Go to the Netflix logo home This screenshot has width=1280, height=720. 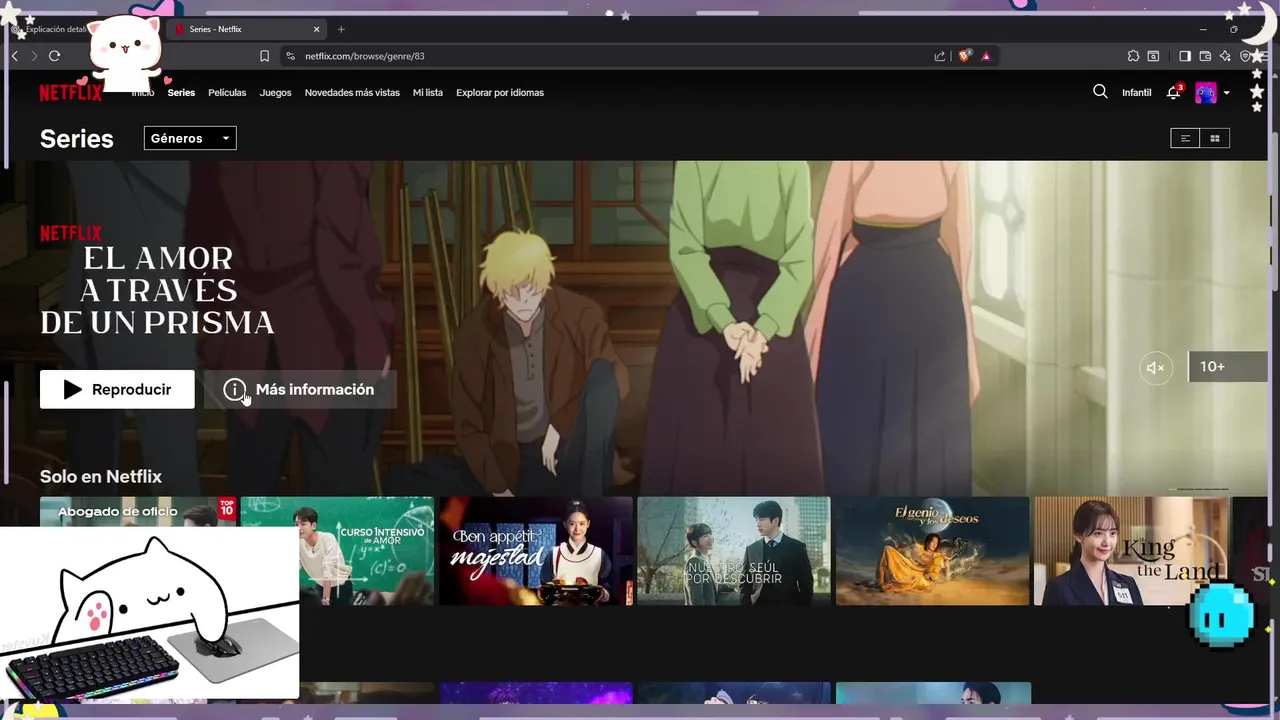coord(71,92)
